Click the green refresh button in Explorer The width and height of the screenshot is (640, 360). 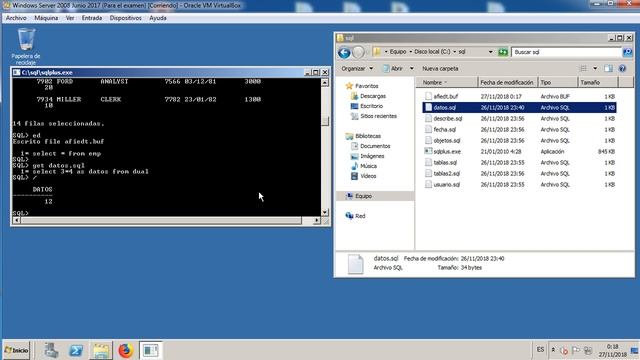coord(503,52)
